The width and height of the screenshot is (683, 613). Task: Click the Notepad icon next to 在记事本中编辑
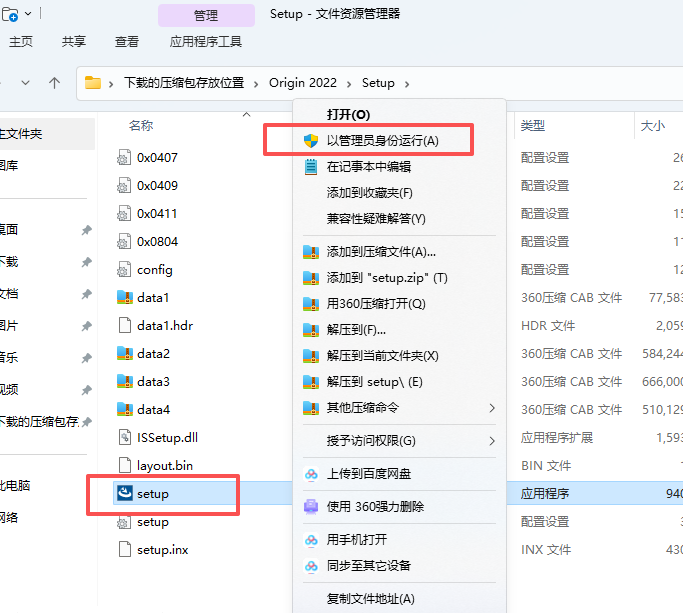click(311, 167)
